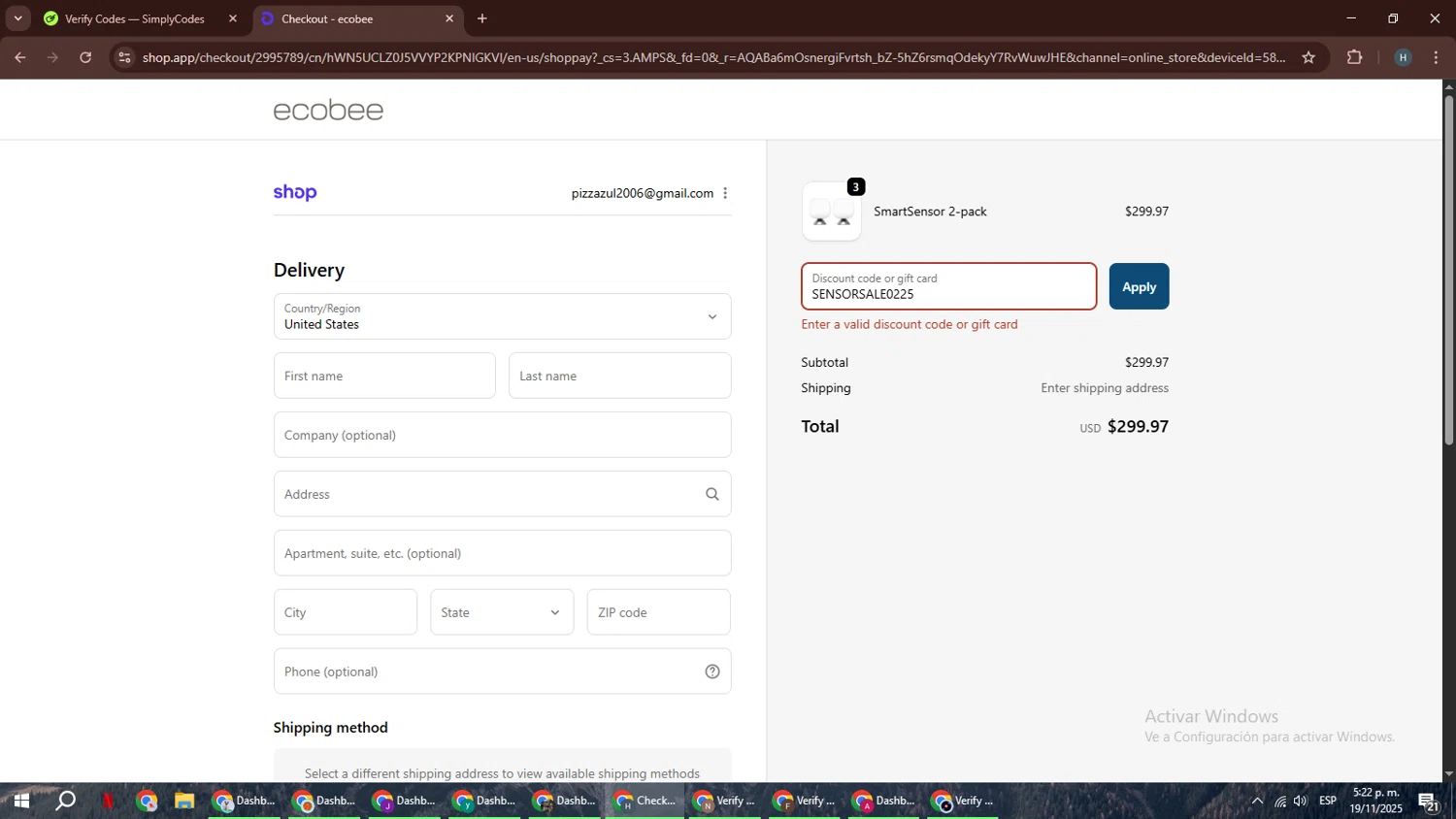
Task: Open the pinned Chrome taskbar icon
Action: (147, 802)
